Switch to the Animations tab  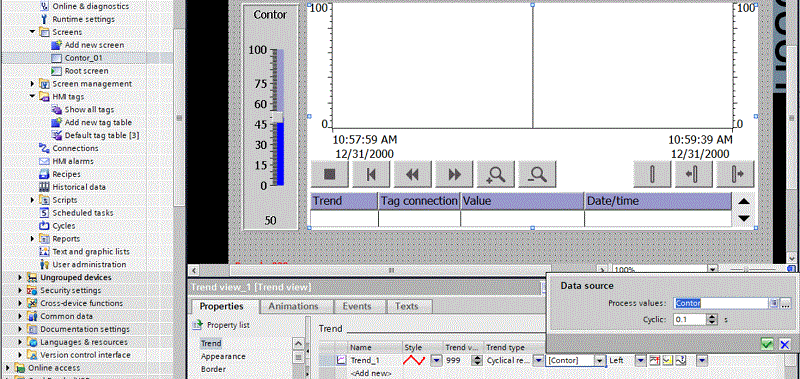pos(293,306)
